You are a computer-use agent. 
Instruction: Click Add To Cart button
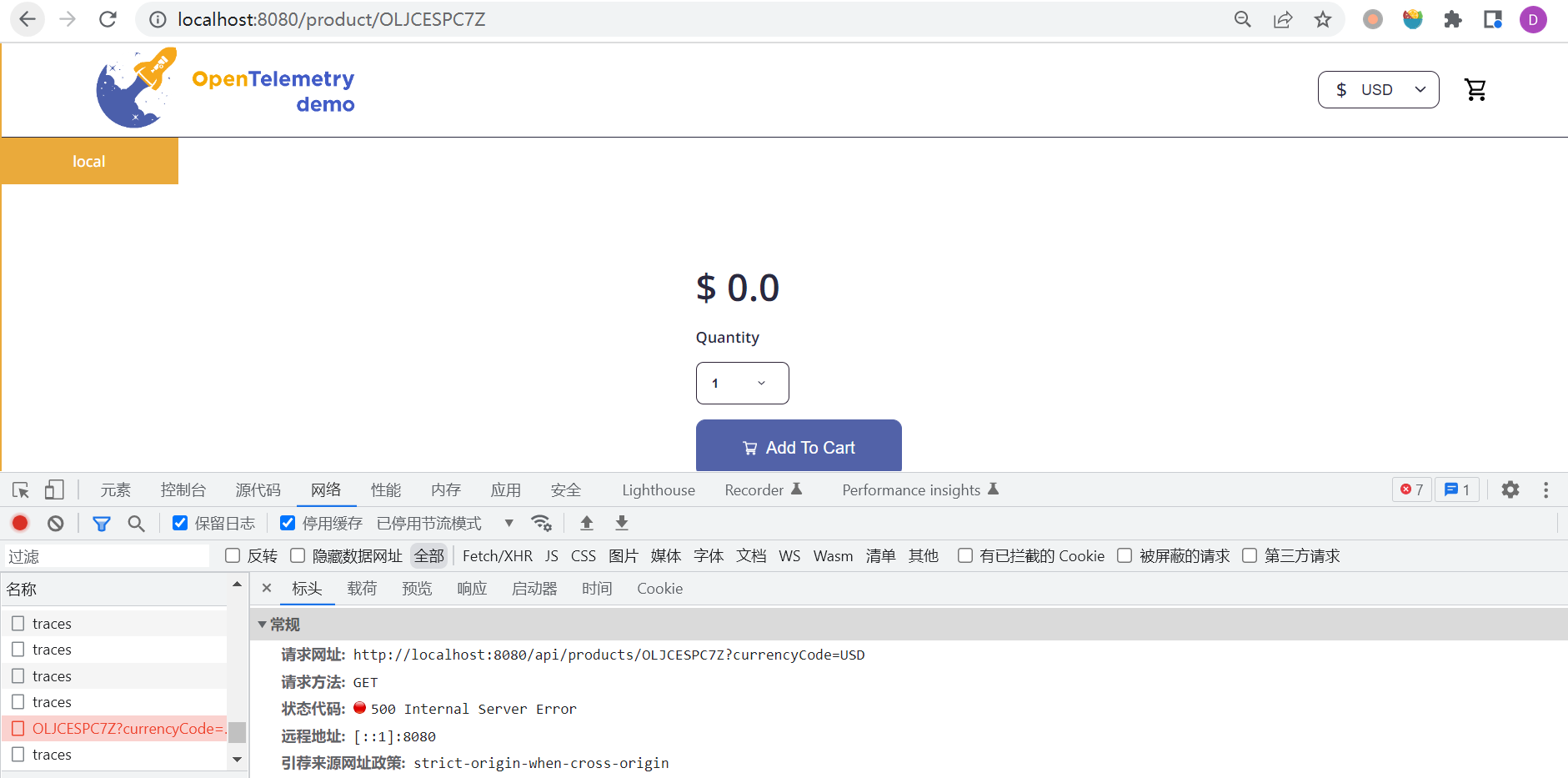[799, 446]
